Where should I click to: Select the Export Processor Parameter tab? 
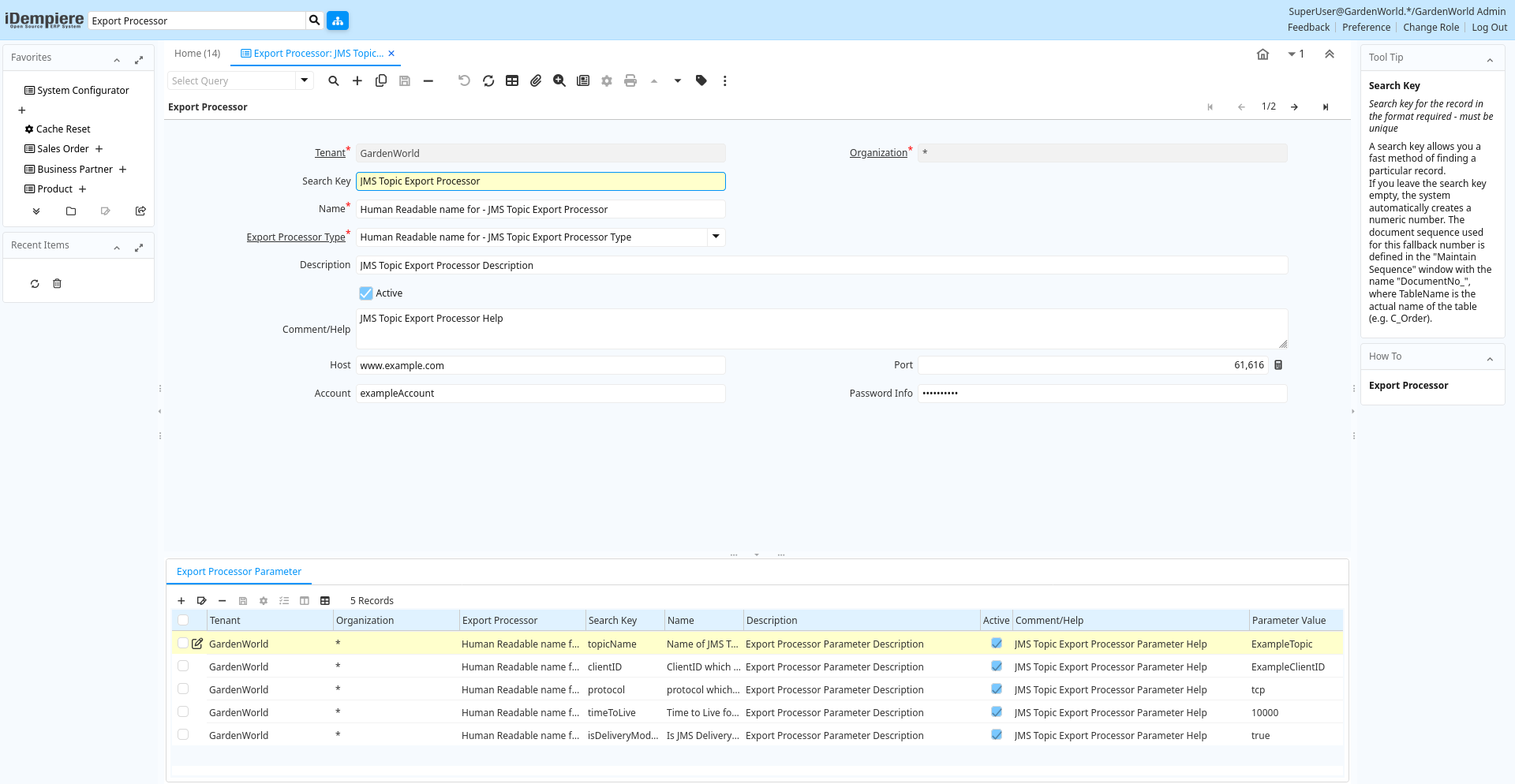coord(239,572)
